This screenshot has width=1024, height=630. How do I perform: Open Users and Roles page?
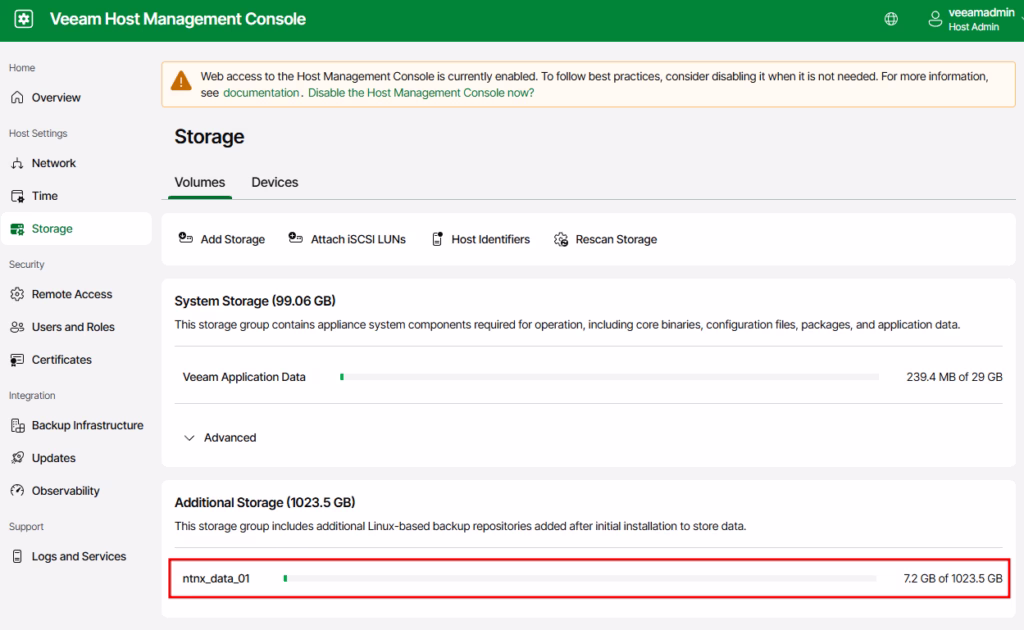[x=76, y=327]
